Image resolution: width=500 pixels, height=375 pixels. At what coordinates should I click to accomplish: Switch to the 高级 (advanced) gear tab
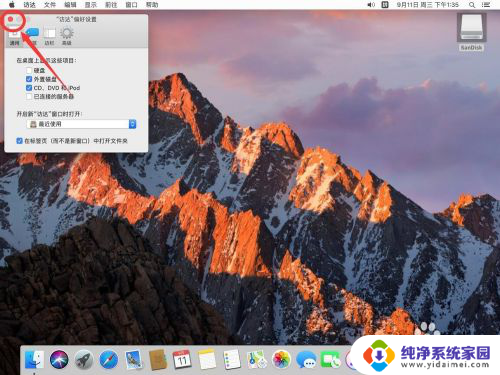tap(67, 37)
